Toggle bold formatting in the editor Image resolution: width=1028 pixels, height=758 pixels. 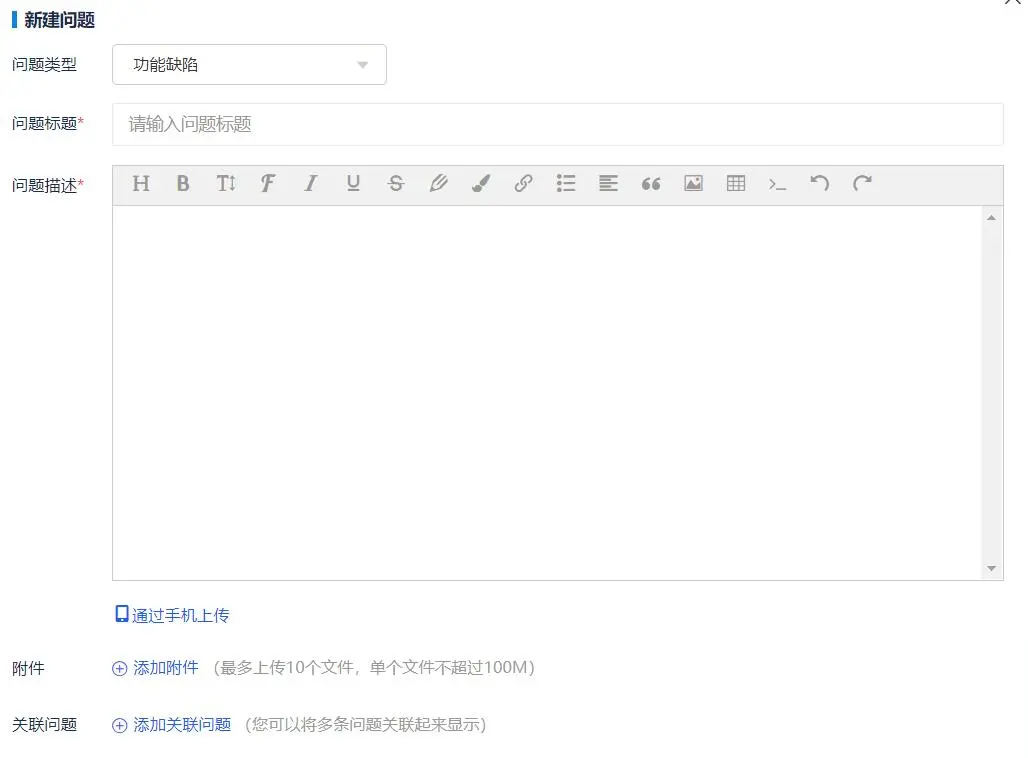click(x=183, y=183)
